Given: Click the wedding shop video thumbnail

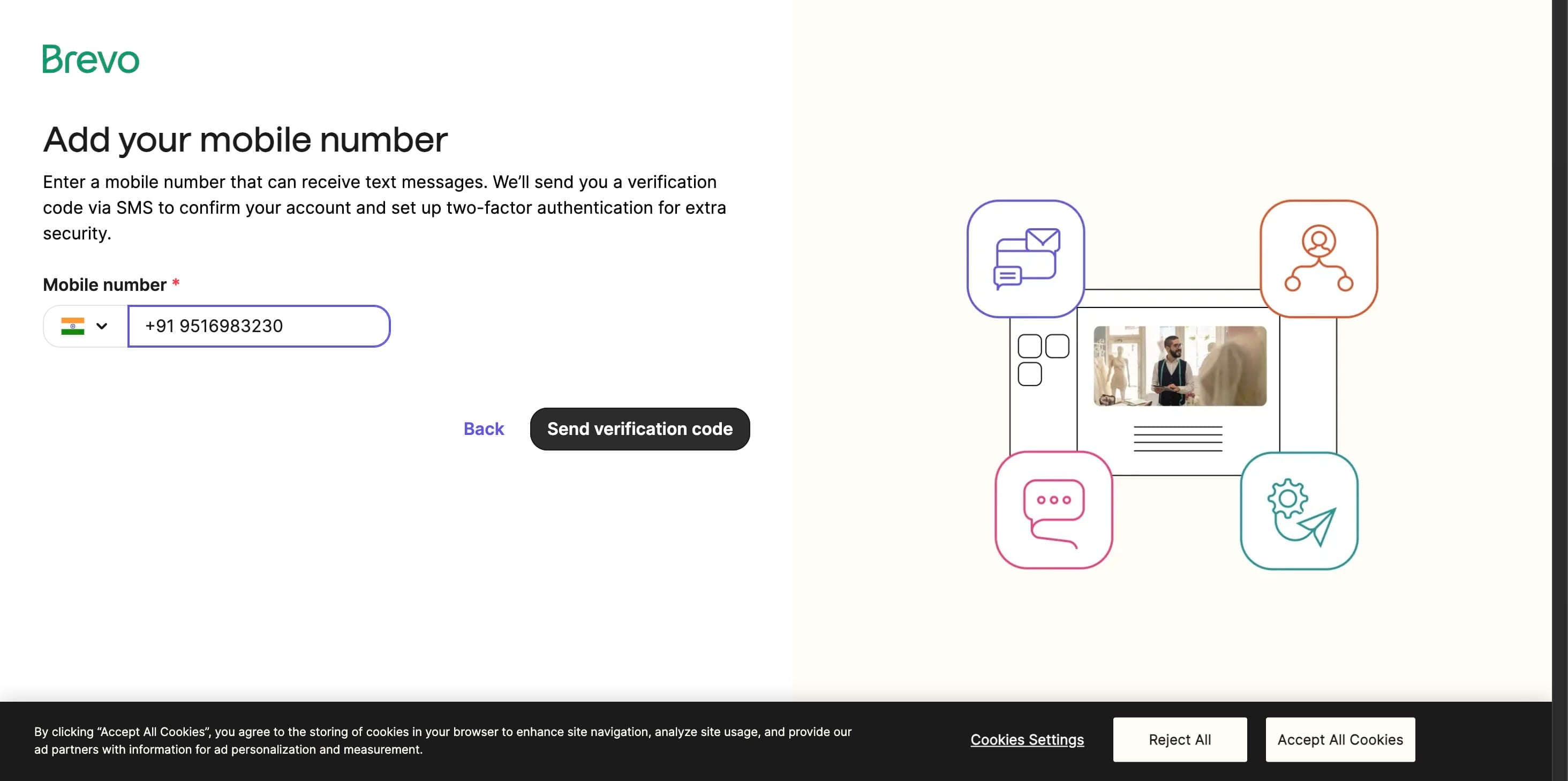Looking at the screenshot, I should coord(1180,366).
